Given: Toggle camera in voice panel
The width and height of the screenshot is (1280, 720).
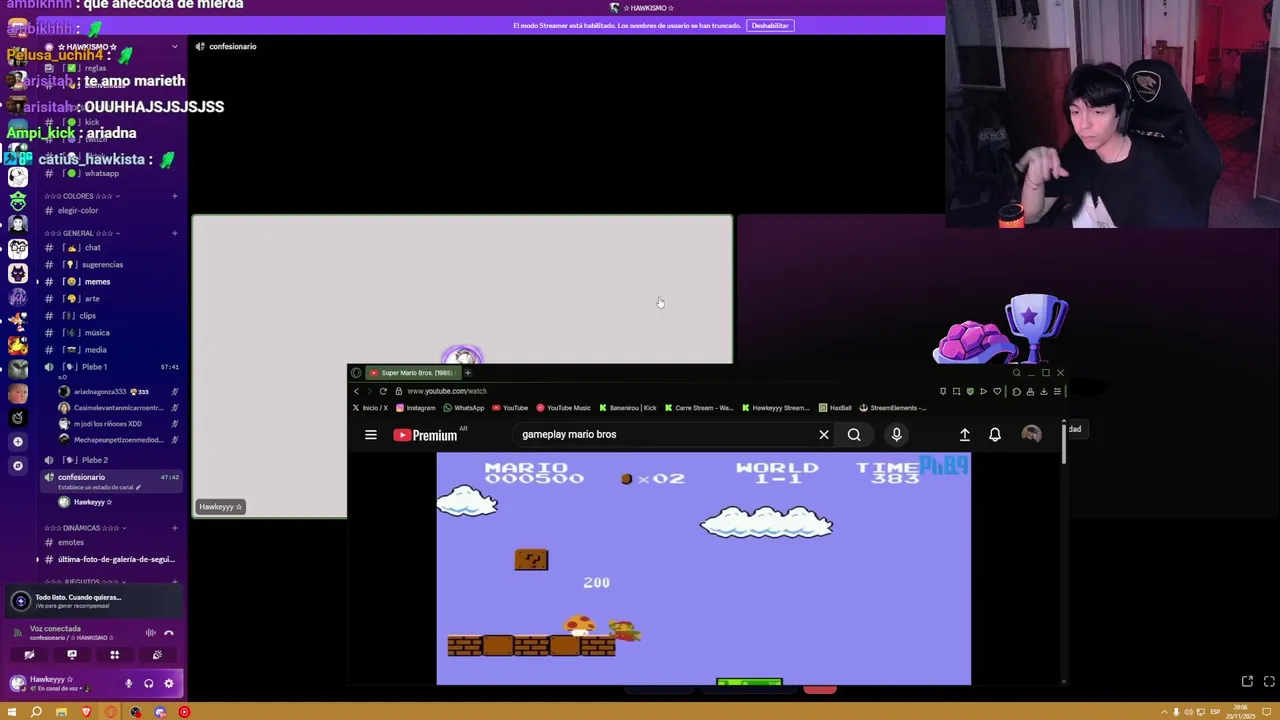Looking at the screenshot, I should (x=29, y=655).
